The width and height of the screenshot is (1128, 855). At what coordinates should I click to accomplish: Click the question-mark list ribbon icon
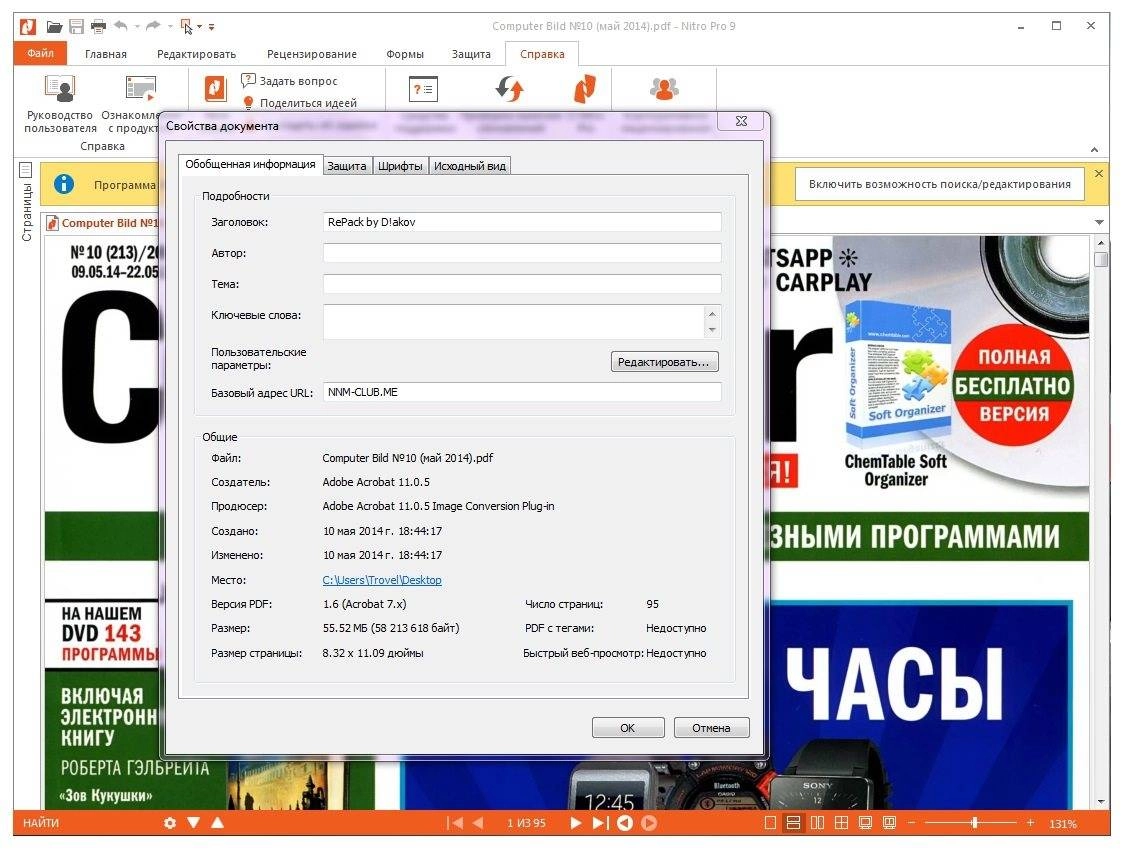423,89
